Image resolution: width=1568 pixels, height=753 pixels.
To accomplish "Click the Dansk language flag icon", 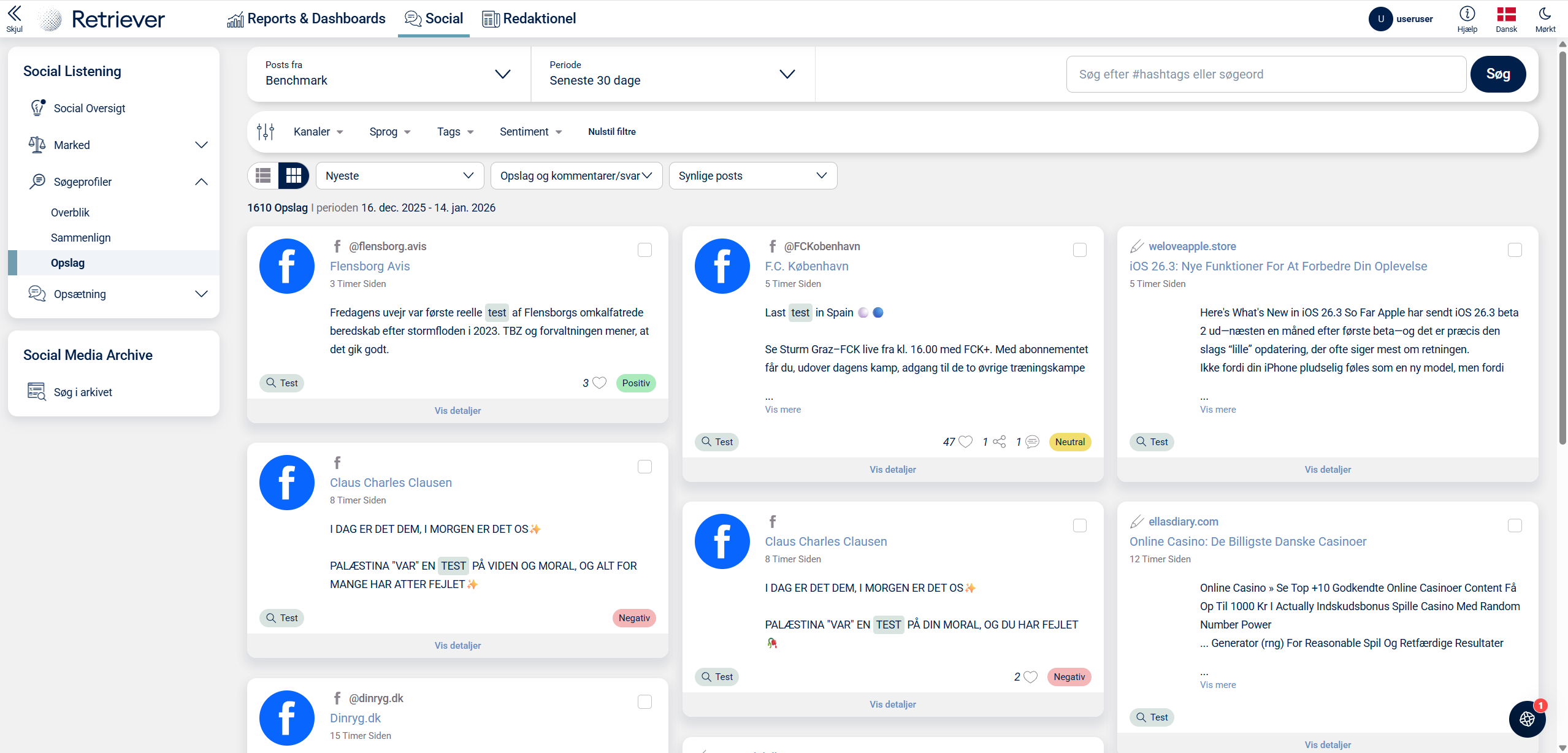I will (1506, 14).
